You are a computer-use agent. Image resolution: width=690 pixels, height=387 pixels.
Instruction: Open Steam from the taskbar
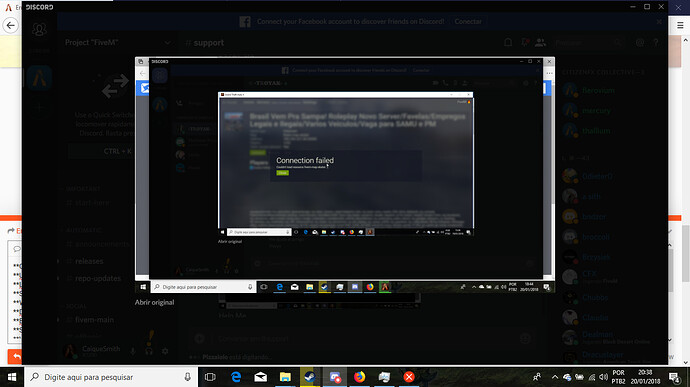click(x=310, y=377)
